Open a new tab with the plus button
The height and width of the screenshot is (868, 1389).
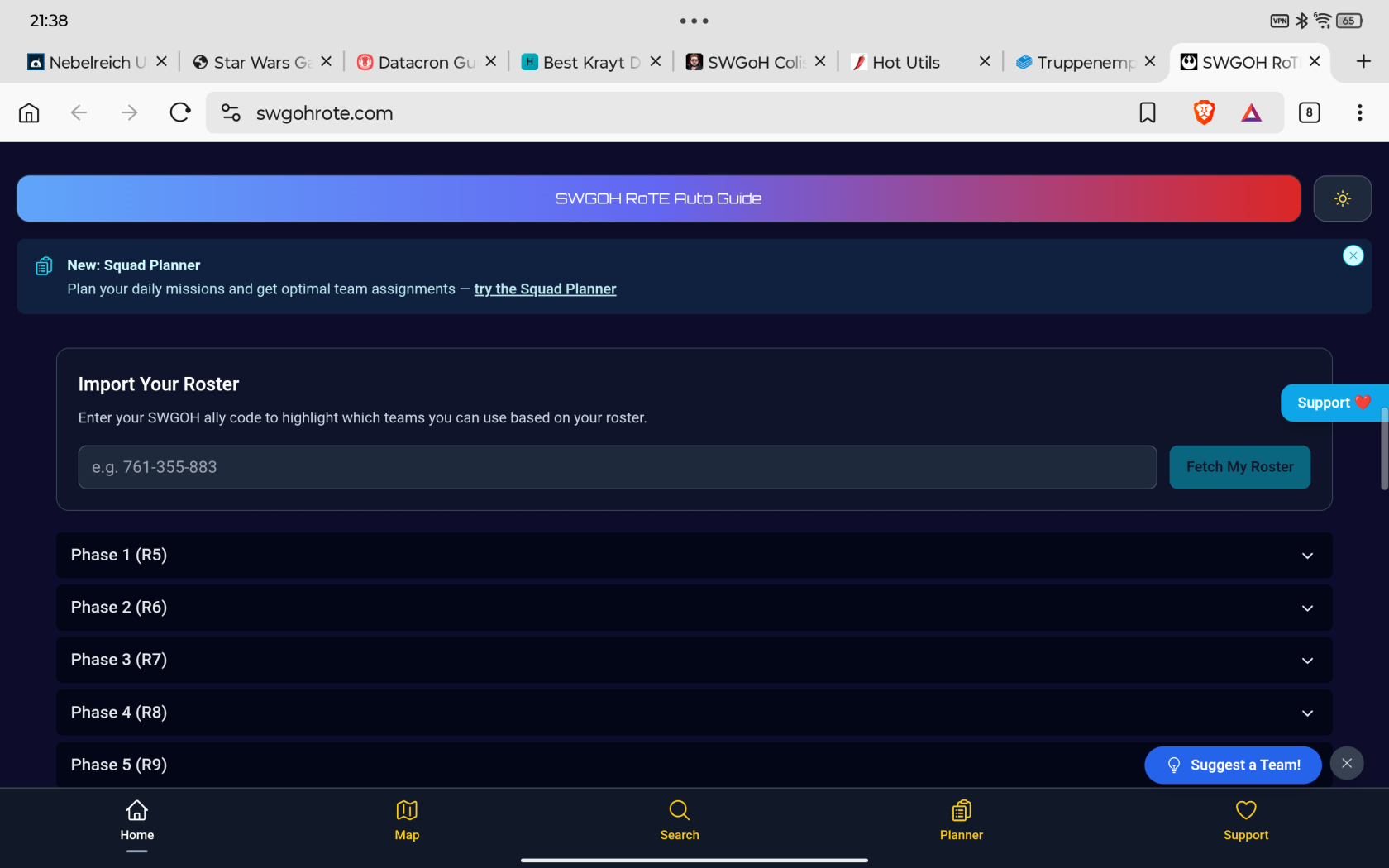coord(1363,61)
